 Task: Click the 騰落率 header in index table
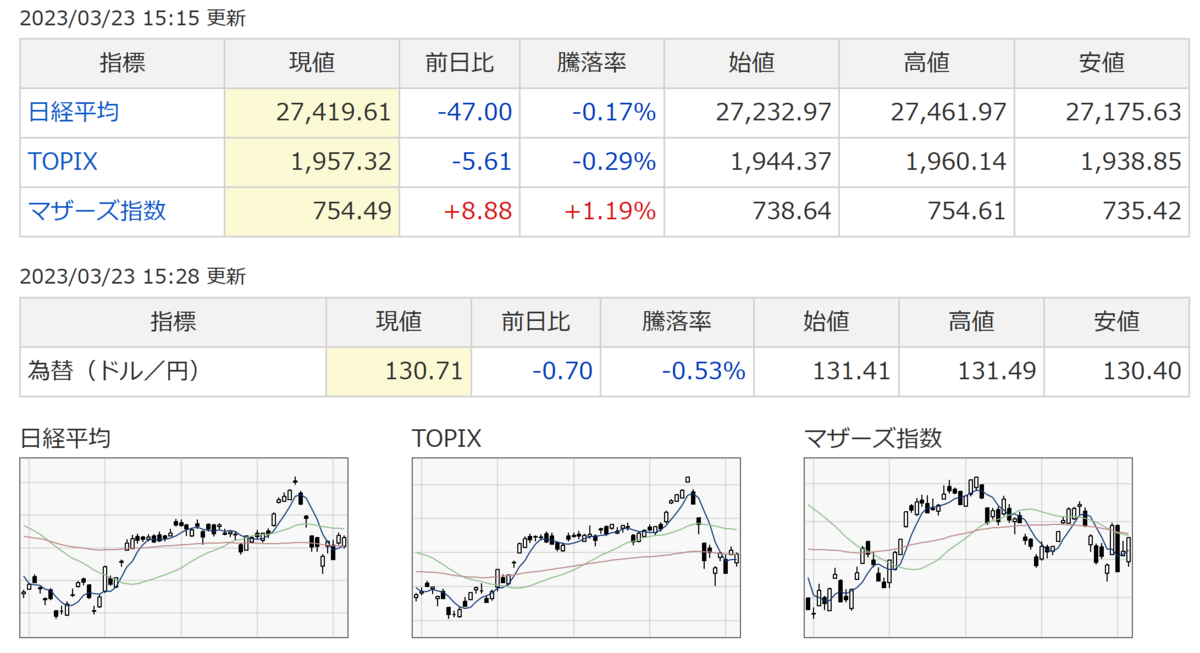tap(591, 62)
